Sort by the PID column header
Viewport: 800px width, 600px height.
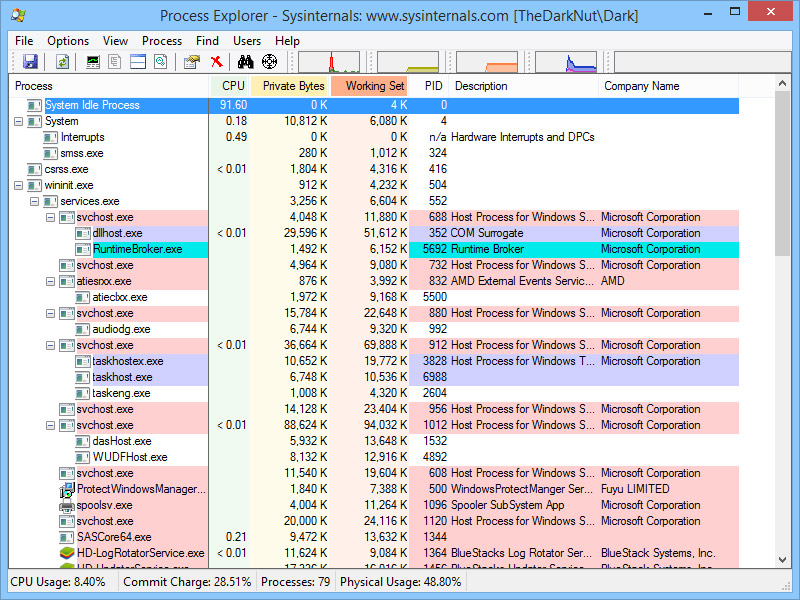[x=430, y=86]
